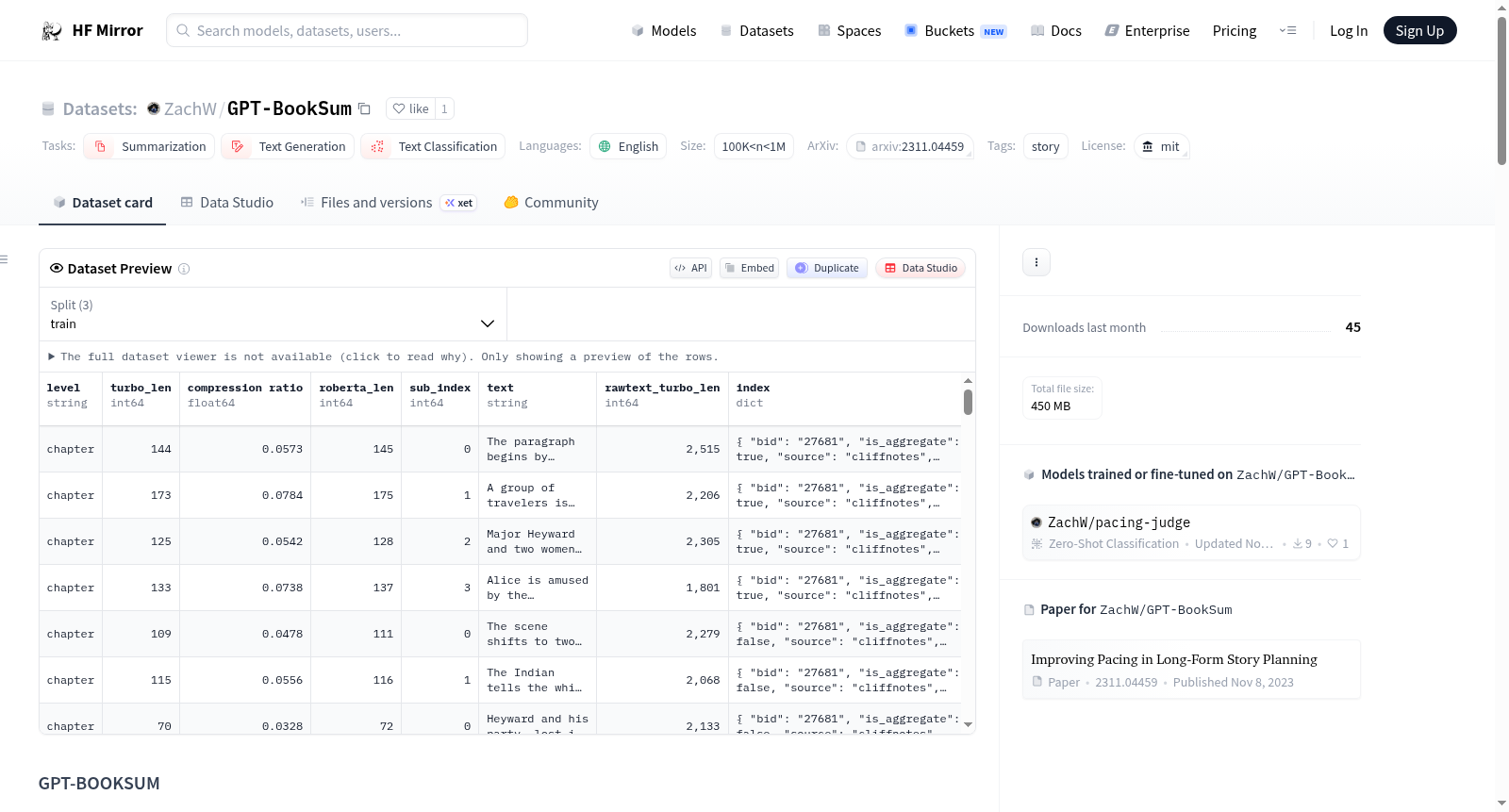
Task: Open Data Studio from the preview header
Action: click(920, 268)
